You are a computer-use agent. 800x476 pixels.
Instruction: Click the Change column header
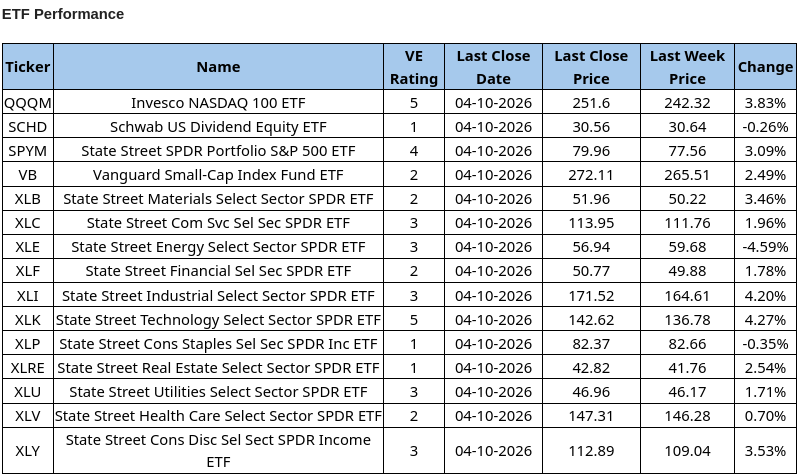(x=765, y=67)
